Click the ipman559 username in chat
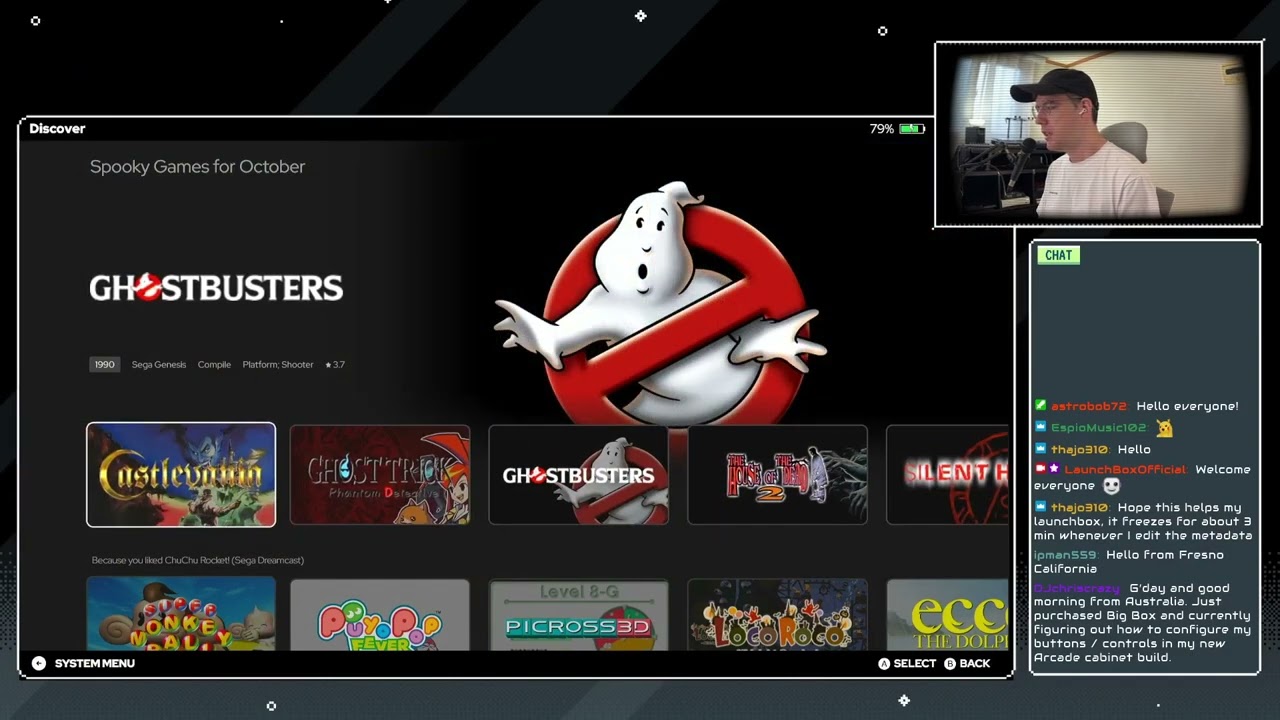Viewport: 1280px width, 720px height. pos(1066,555)
